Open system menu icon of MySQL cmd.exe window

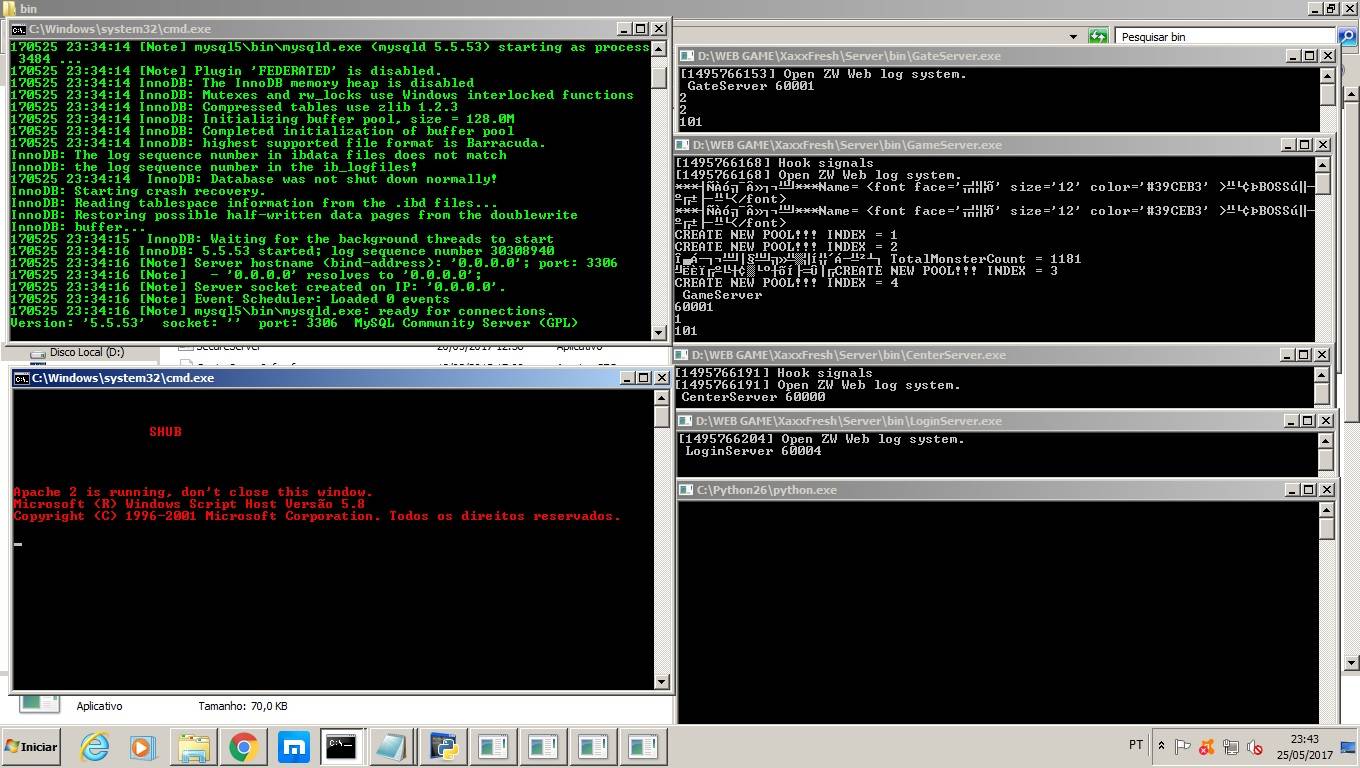pos(19,30)
